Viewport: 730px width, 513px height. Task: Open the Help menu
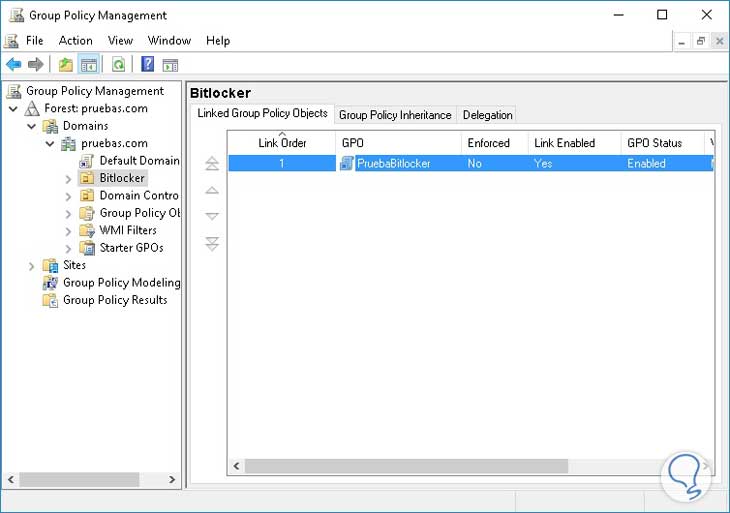218,40
